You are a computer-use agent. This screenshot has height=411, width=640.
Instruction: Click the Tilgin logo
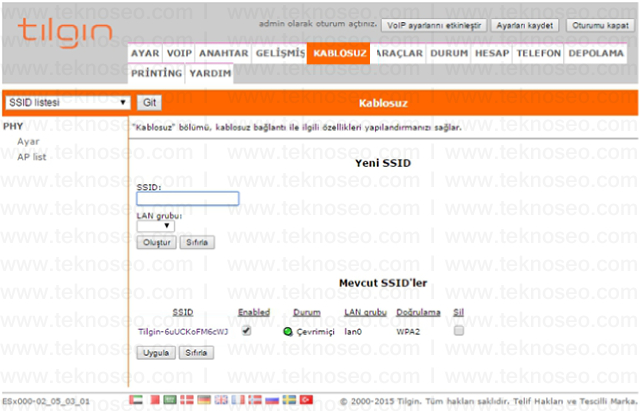click(x=65, y=33)
